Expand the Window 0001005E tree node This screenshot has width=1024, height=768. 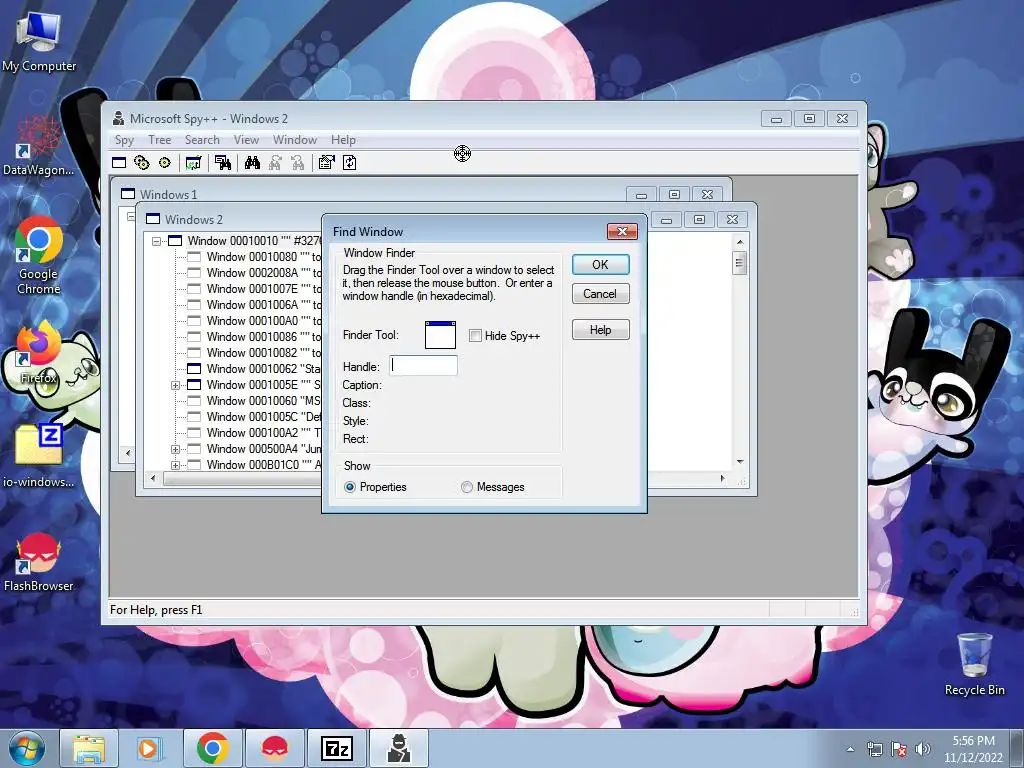175,385
